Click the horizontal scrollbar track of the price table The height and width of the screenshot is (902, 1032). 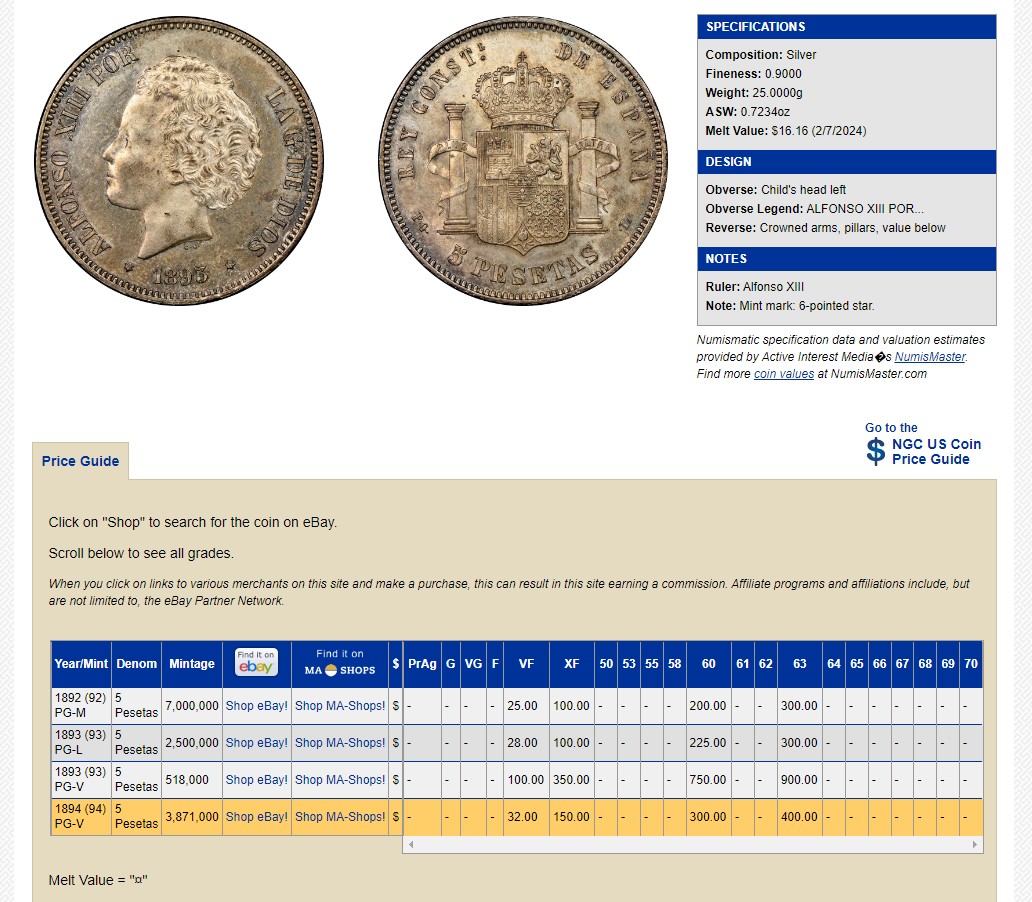(x=692, y=845)
